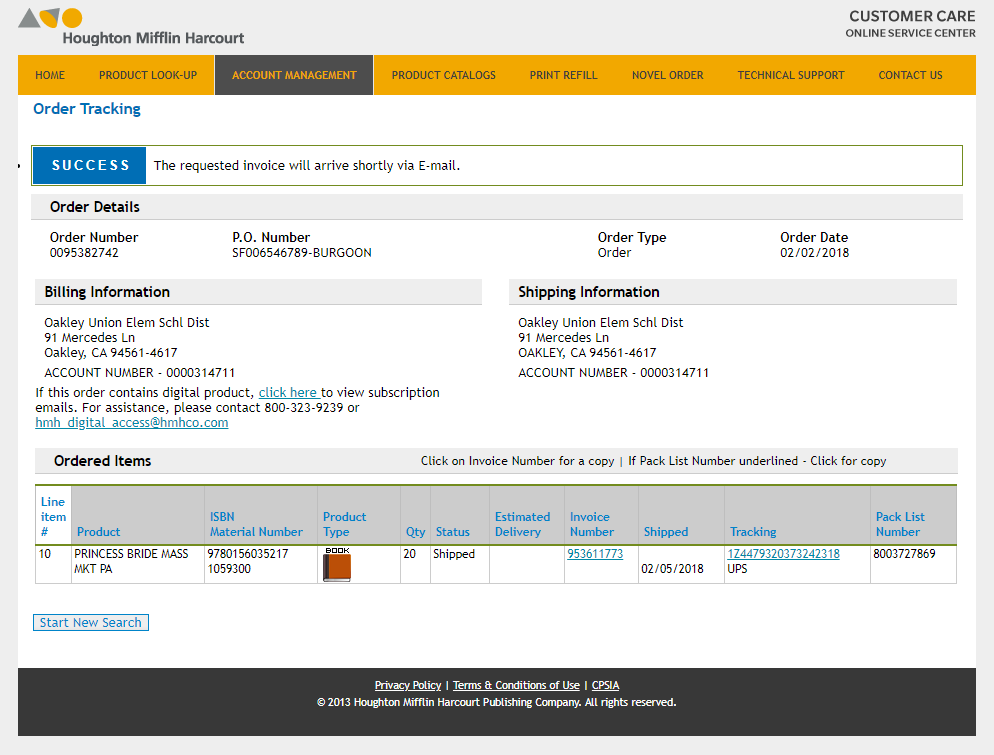Open the Privacy Policy link
Viewport: 994px width, 755px height.
tap(407, 685)
